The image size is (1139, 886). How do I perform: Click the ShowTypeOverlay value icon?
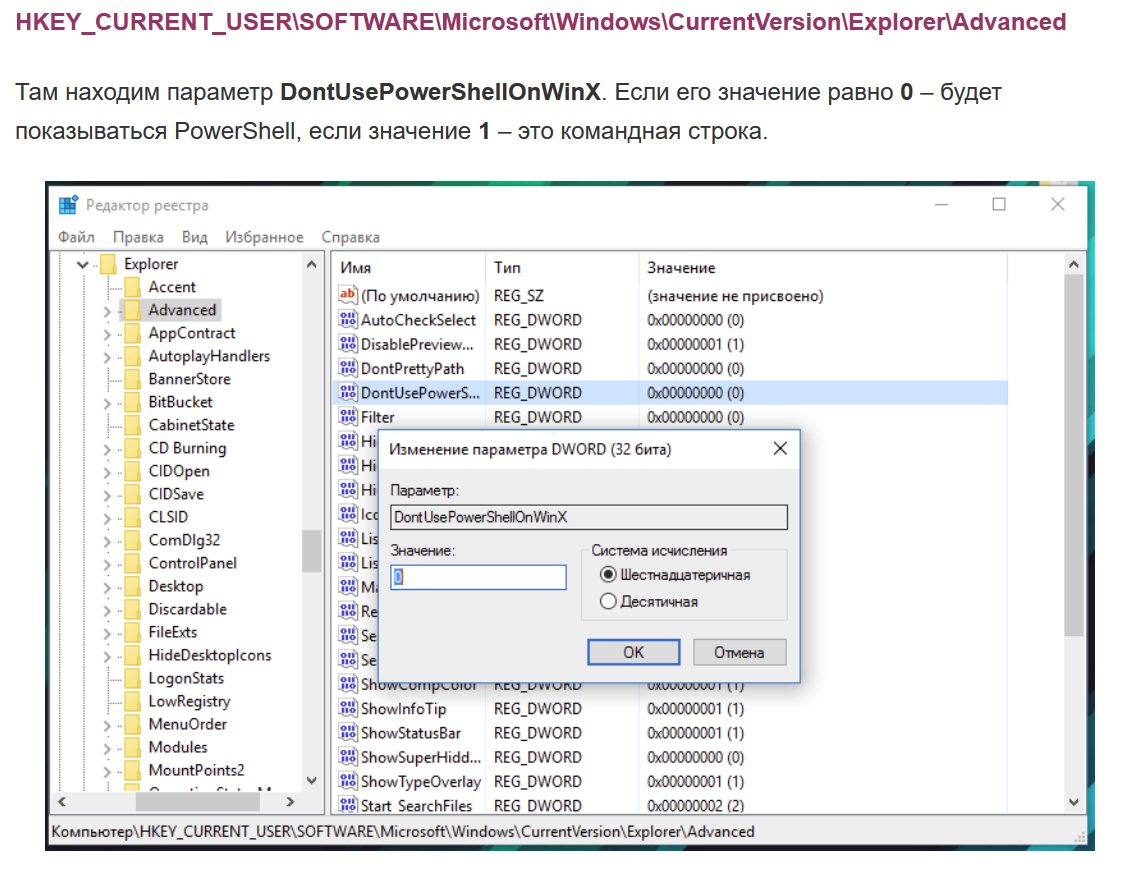(348, 781)
